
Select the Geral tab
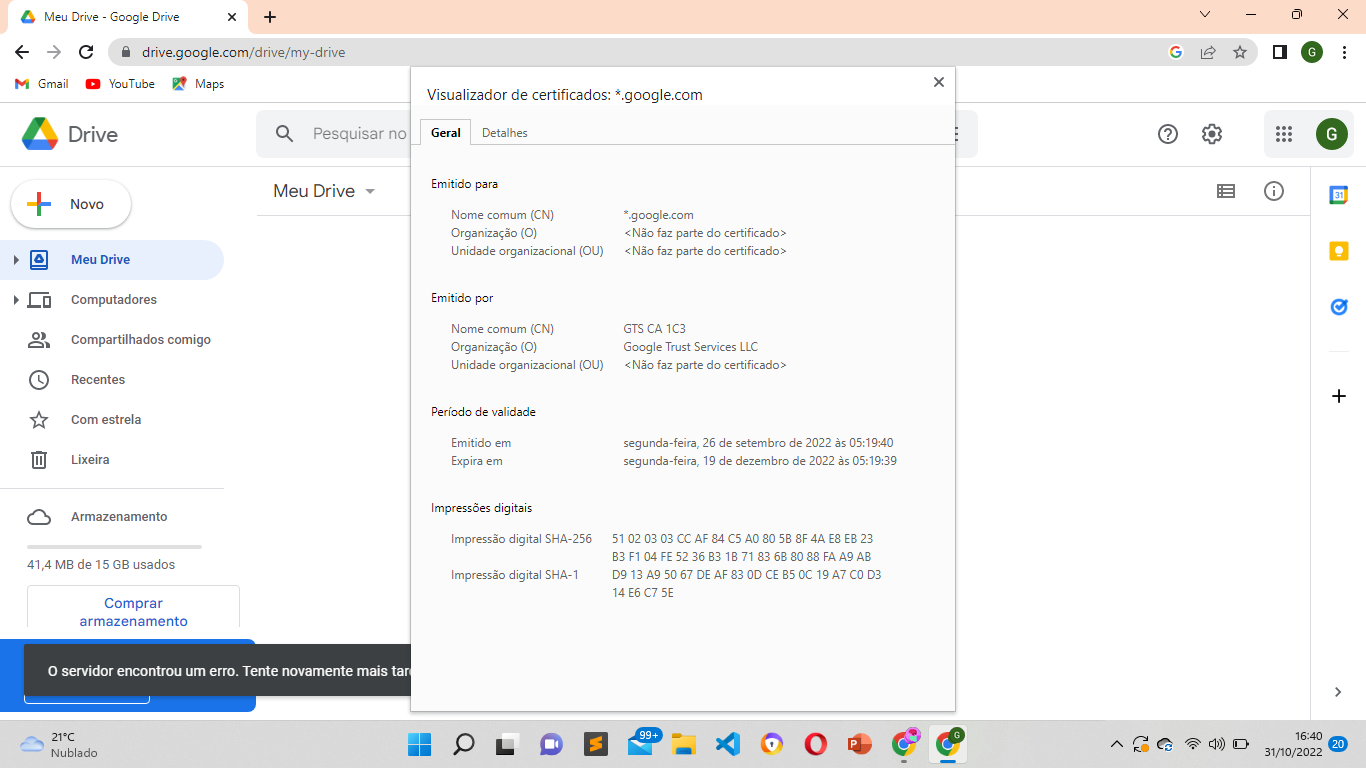click(445, 133)
